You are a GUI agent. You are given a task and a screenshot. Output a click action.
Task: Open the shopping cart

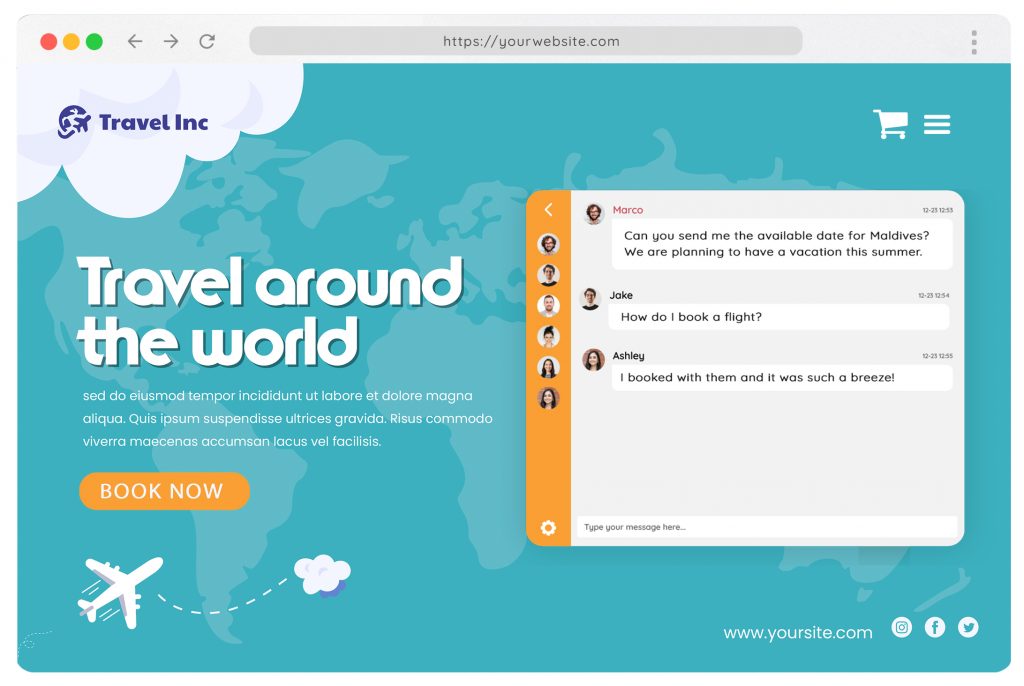click(x=890, y=122)
